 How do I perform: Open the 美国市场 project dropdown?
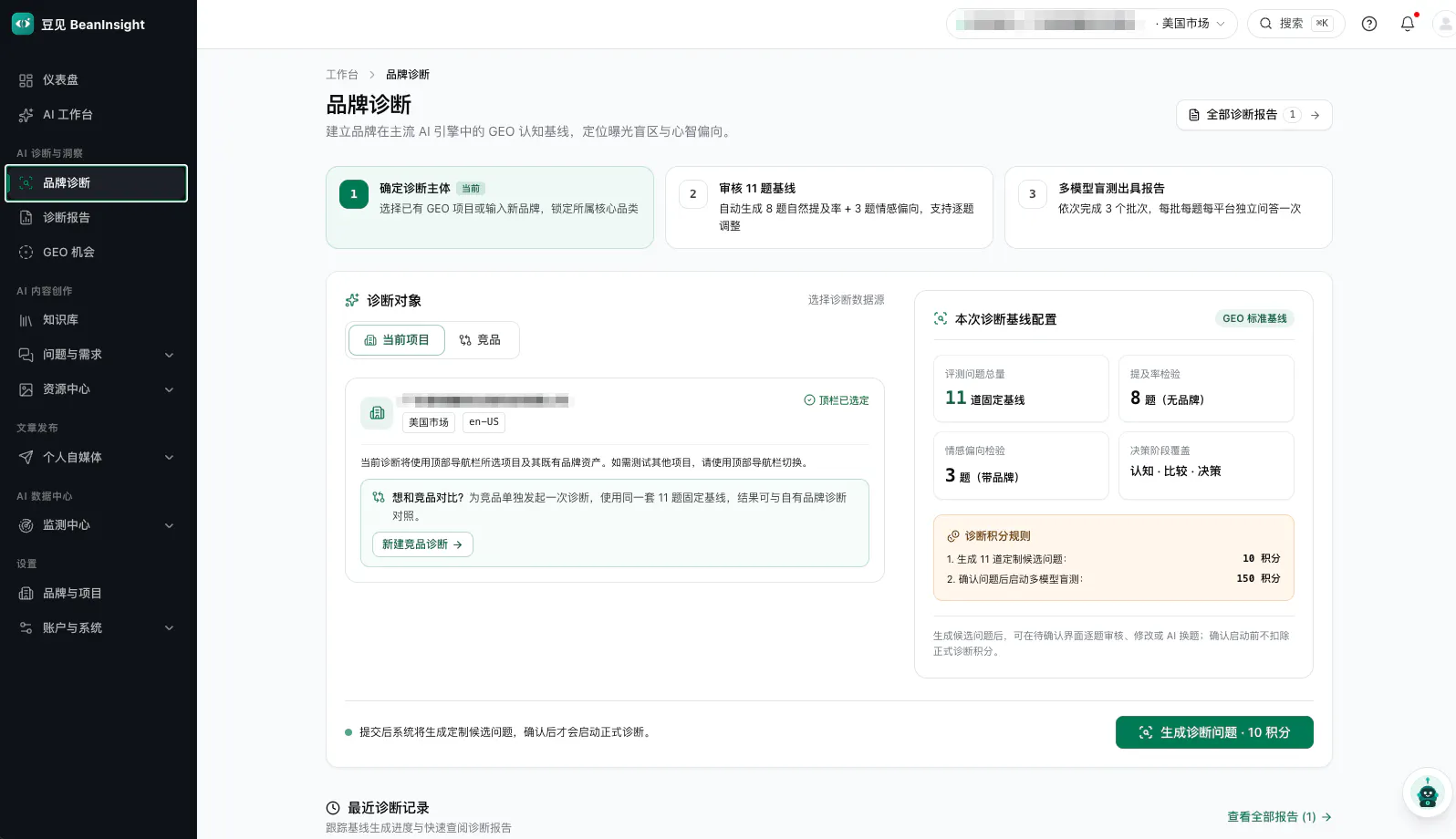coord(1092,24)
